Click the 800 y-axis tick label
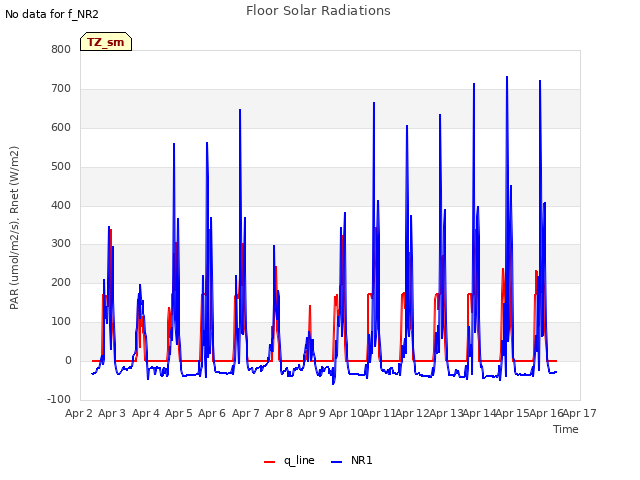Viewport: 640px width, 480px height. [61, 49]
